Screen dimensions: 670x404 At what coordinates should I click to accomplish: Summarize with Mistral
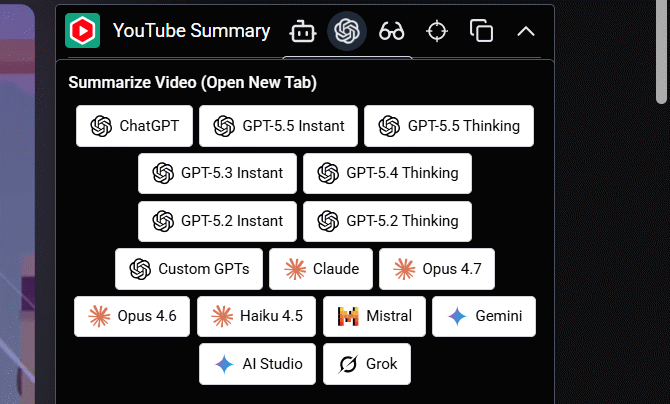coord(374,316)
